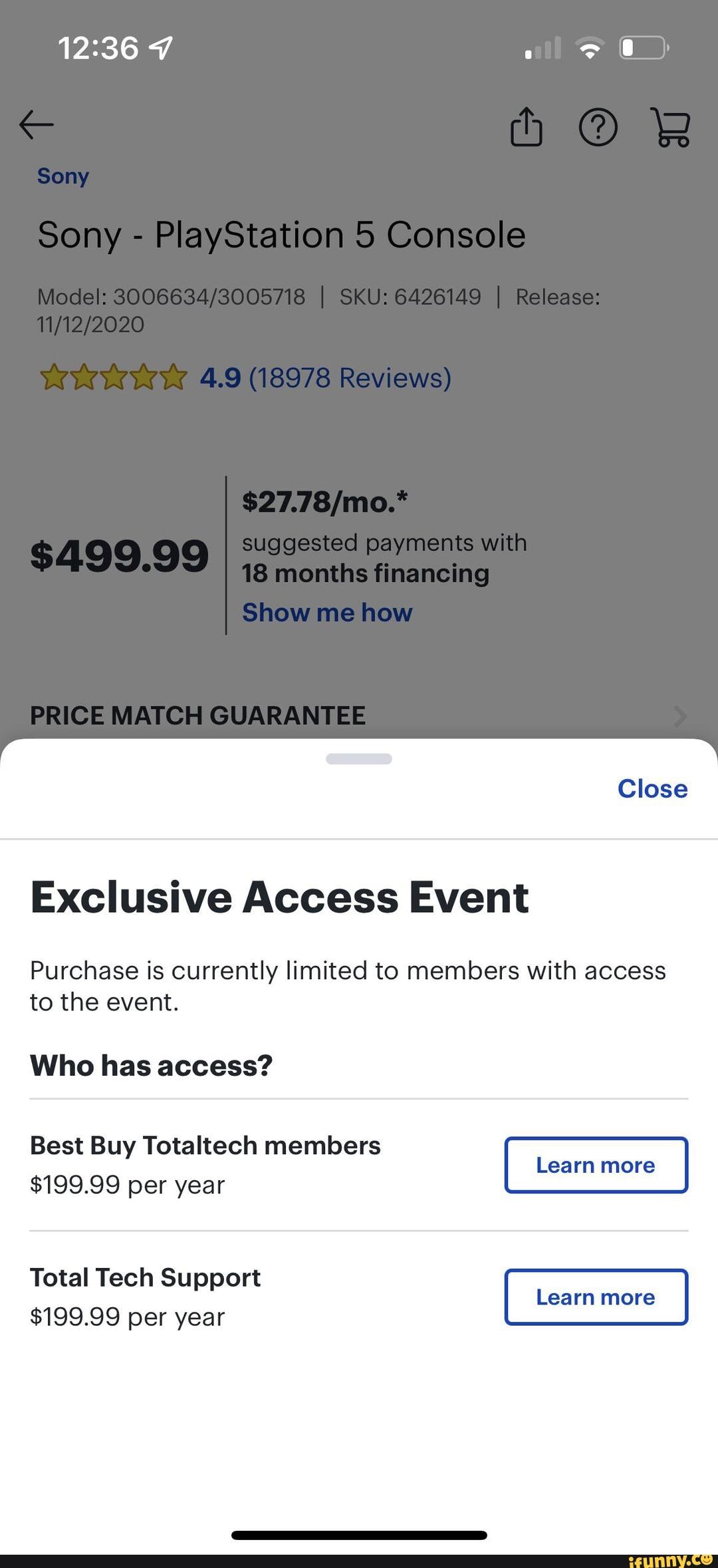Open the Sony brand link

pos(63,176)
